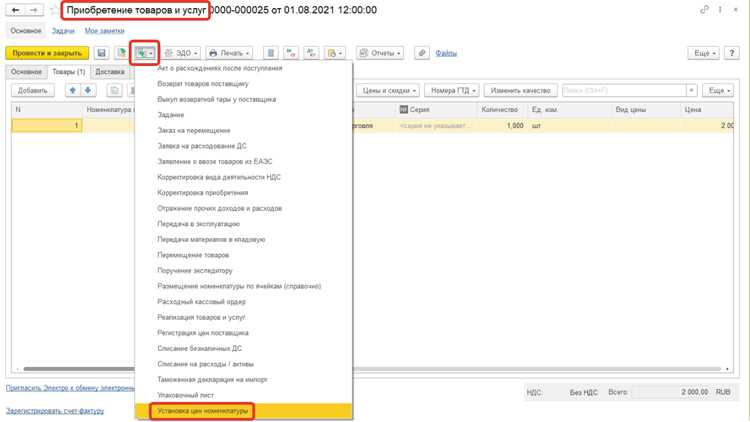Click the back navigation arrow
Viewport: 750px width, 422px height.
(15, 10)
